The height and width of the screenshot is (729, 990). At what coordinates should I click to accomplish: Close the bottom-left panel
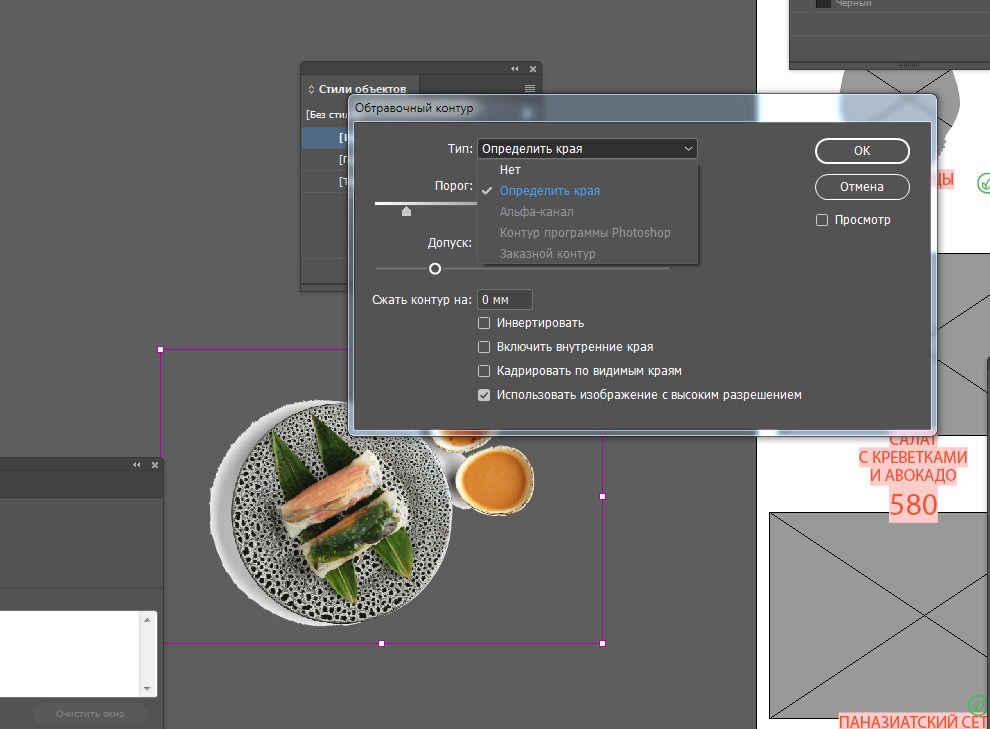pos(155,465)
